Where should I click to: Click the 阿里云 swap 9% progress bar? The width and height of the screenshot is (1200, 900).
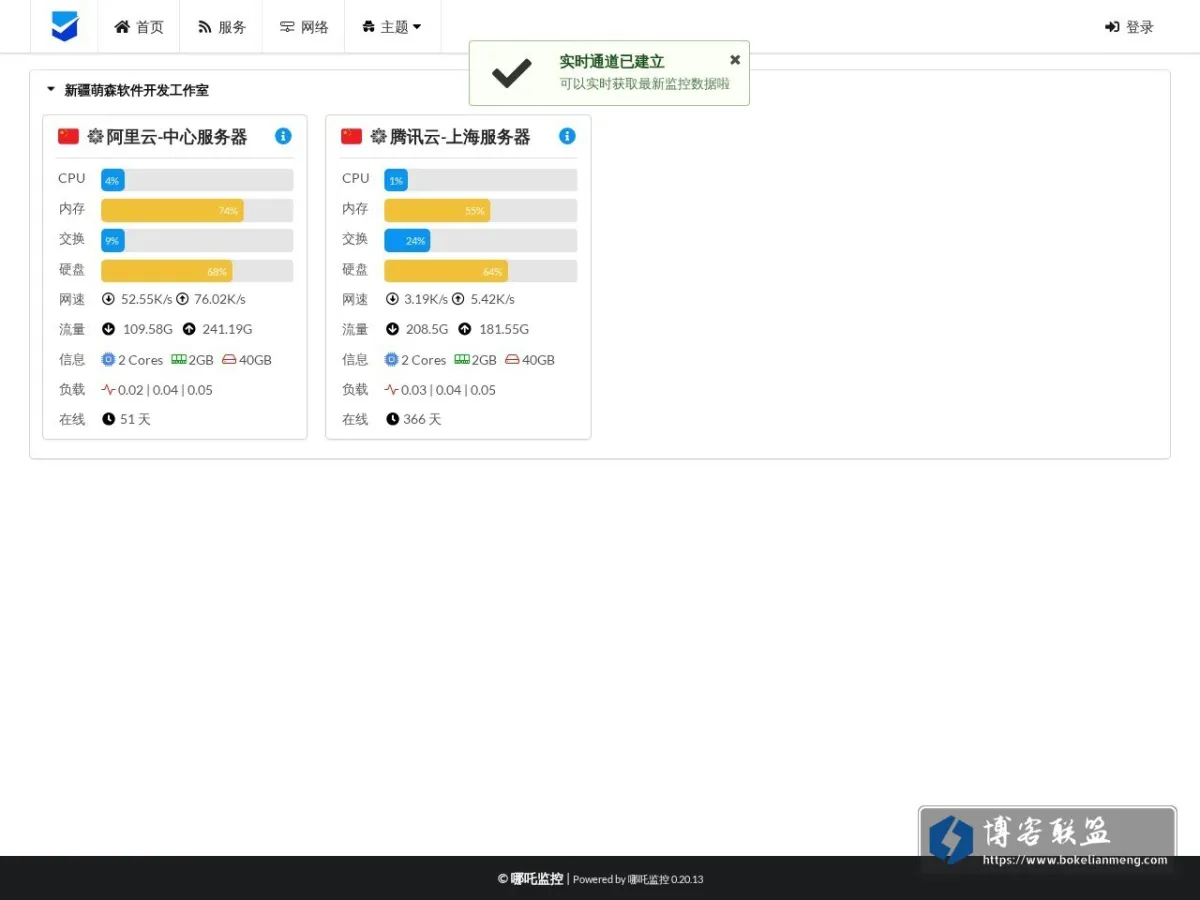tap(197, 240)
